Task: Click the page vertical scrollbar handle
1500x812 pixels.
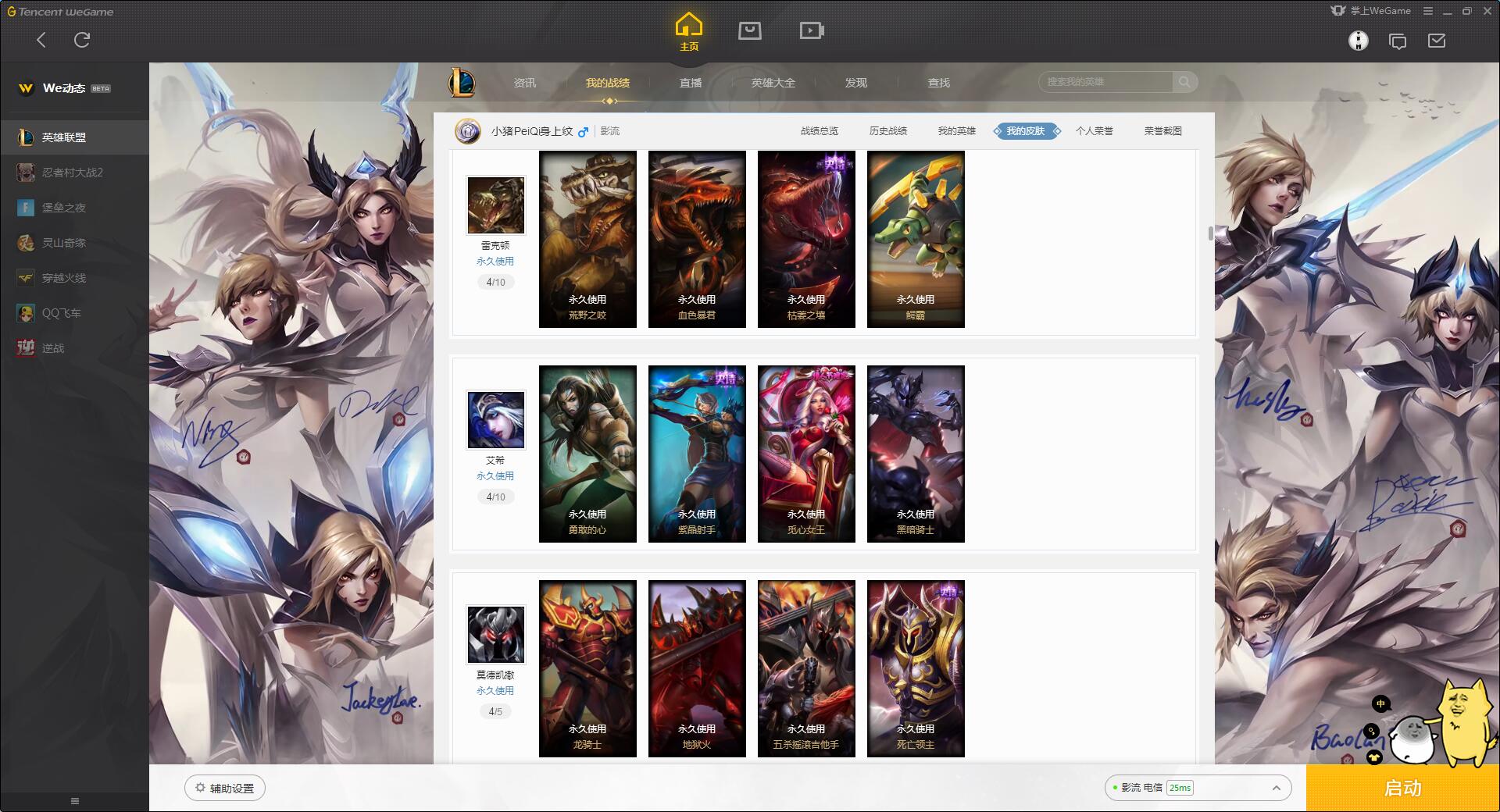Action: click(x=1210, y=233)
